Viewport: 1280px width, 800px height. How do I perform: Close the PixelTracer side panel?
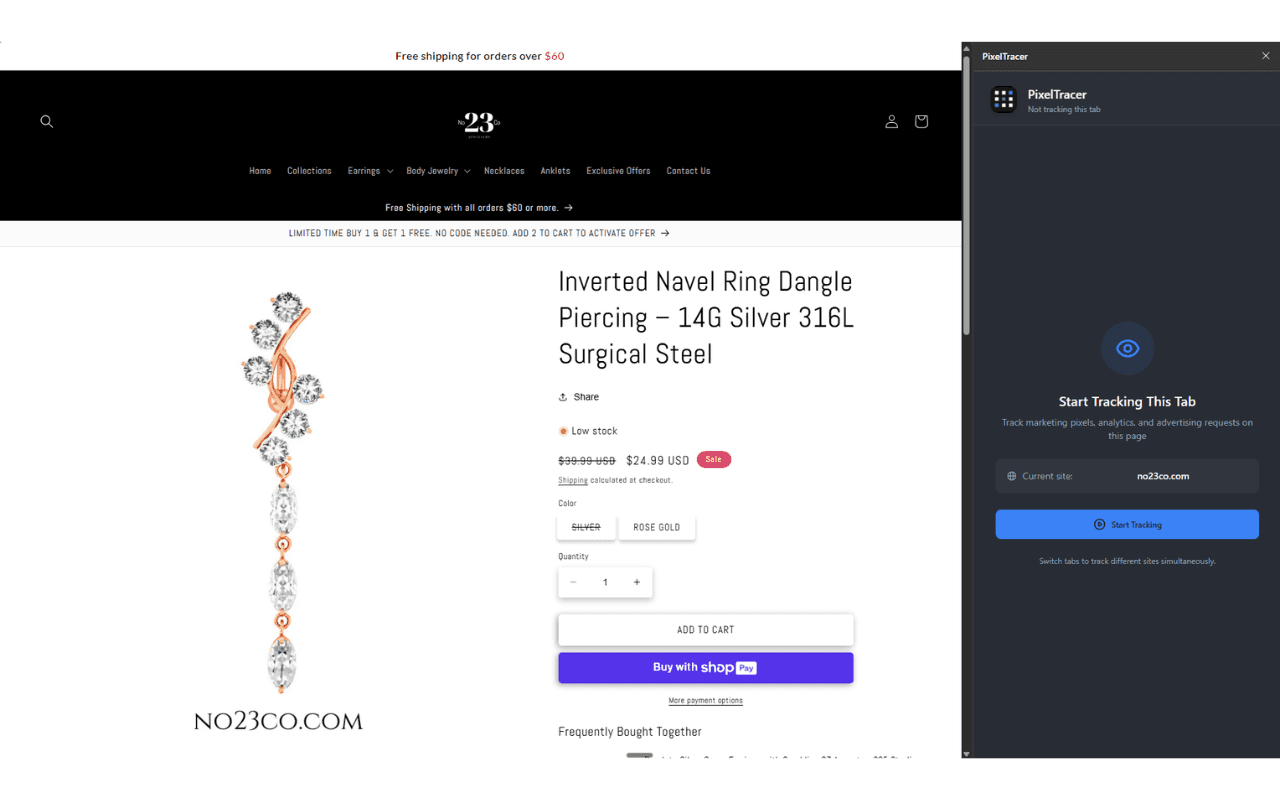(1265, 56)
